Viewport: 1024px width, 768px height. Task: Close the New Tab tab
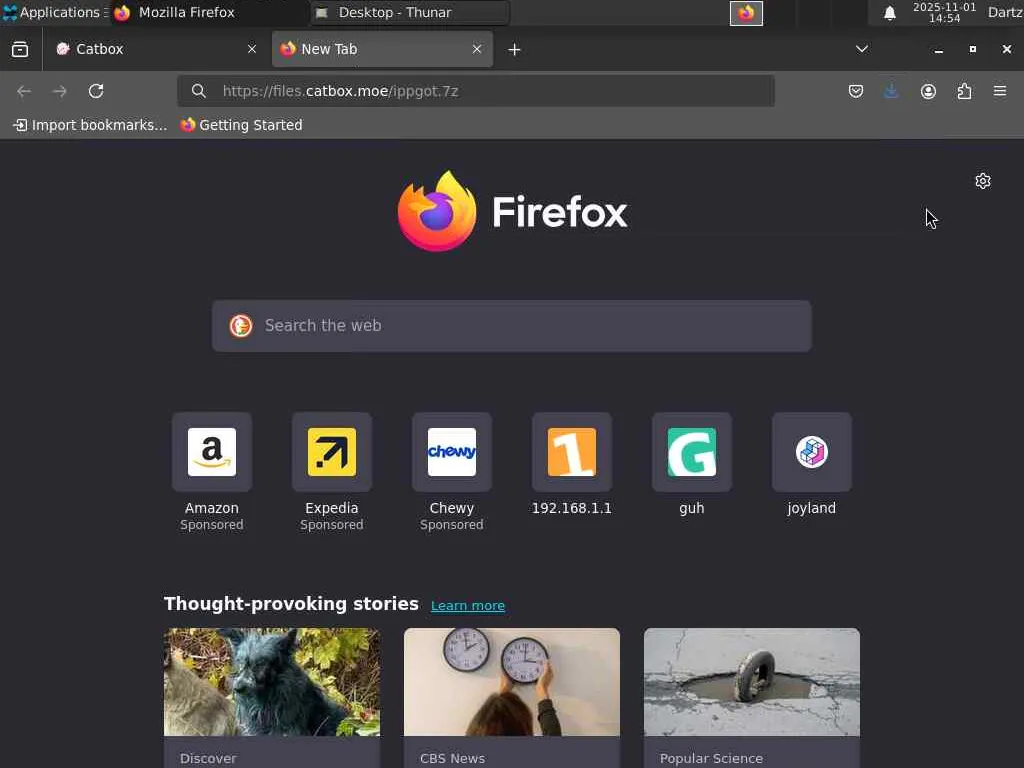pyautogui.click(x=477, y=49)
